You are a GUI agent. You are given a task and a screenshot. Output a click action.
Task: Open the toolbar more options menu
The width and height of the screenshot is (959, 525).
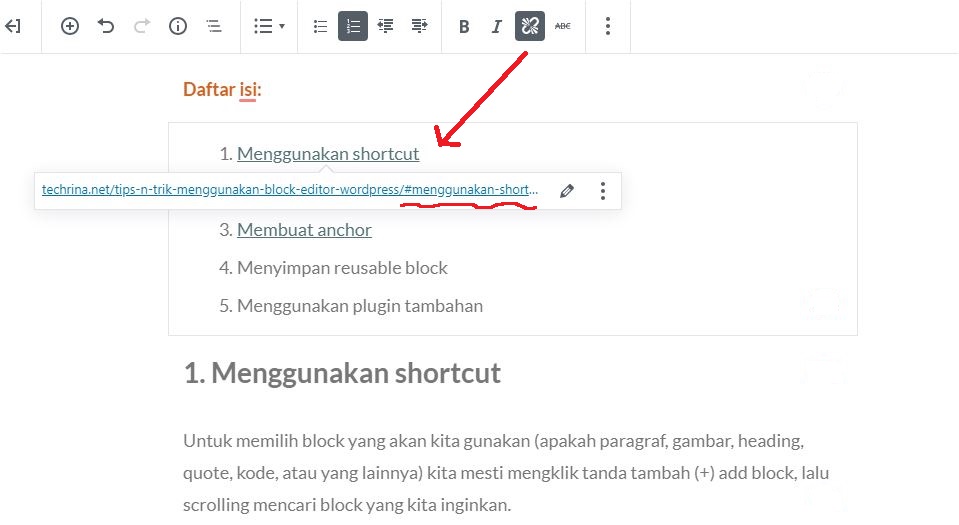click(x=607, y=27)
